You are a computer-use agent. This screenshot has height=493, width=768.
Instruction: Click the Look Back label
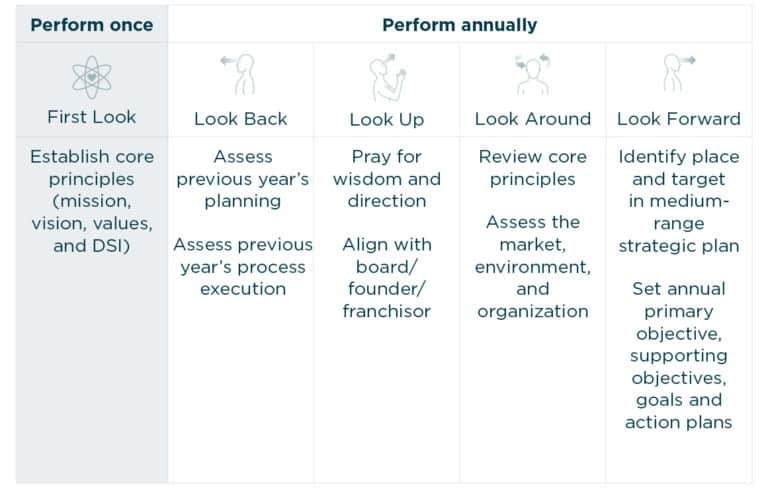tap(240, 119)
